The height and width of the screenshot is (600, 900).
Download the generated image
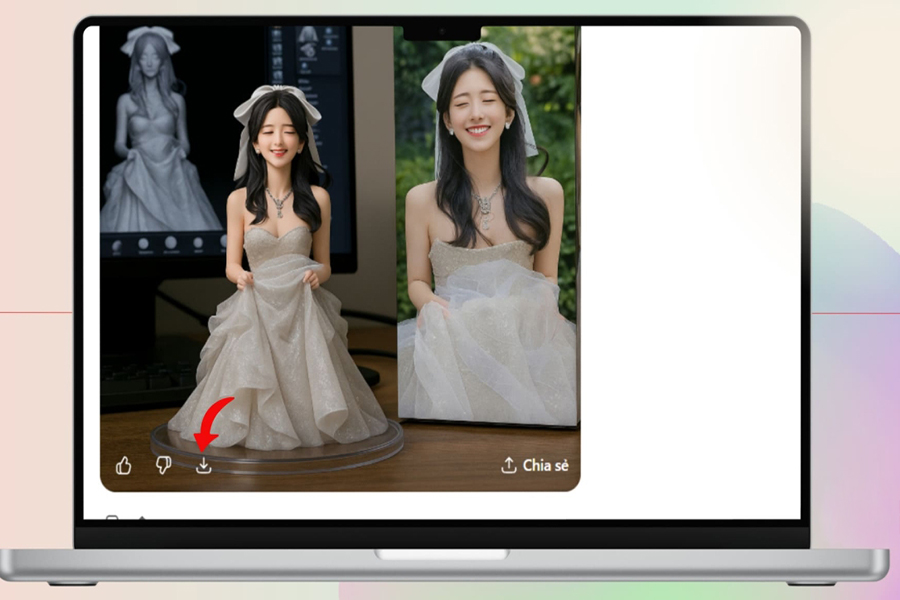[204, 466]
